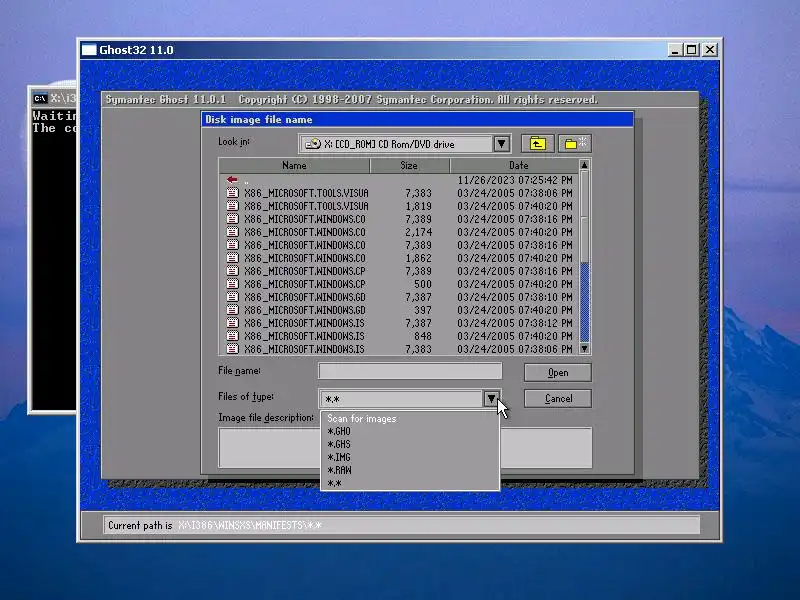This screenshot has width=800, height=600.
Task: Click the command prompt window icon
Action: [x=40, y=98]
